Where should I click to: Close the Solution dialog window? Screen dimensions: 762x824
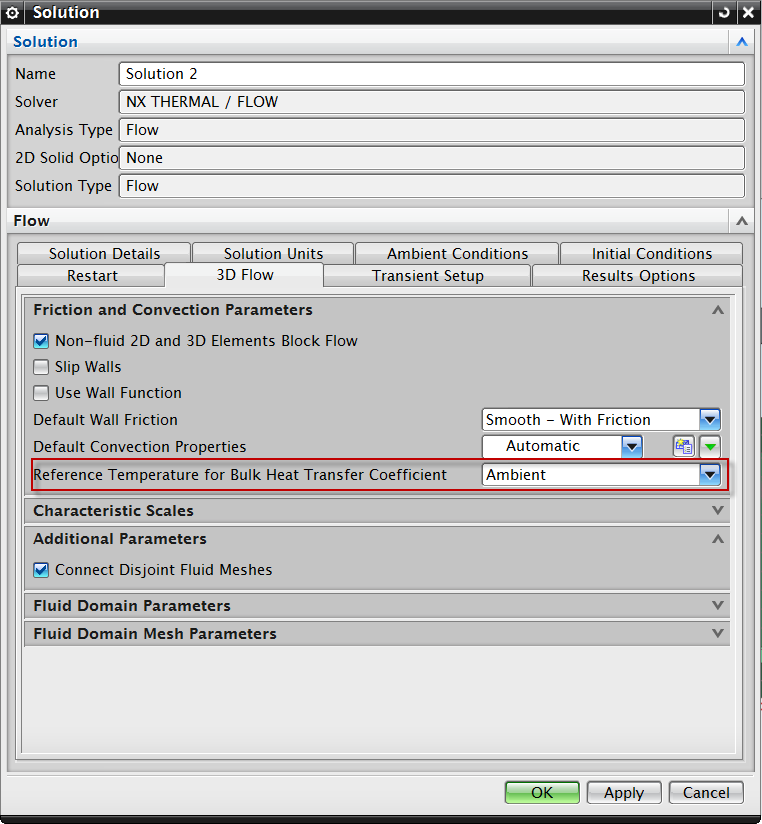747,13
